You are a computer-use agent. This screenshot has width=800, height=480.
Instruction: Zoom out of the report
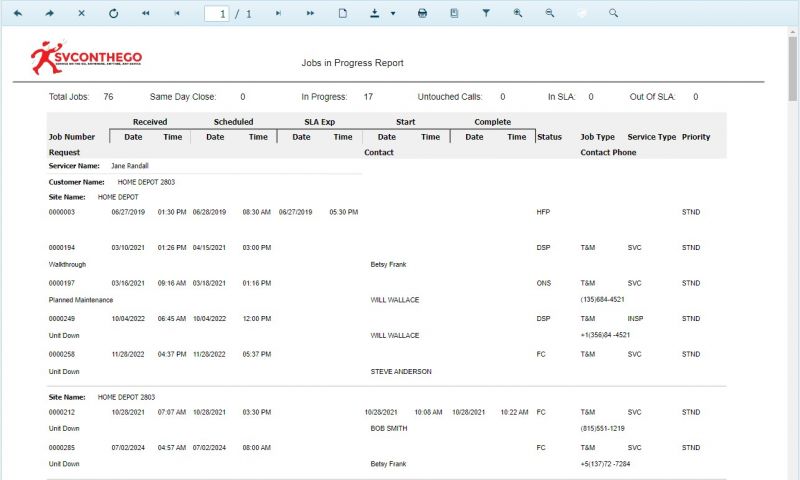pyautogui.click(x=549, y=13)
